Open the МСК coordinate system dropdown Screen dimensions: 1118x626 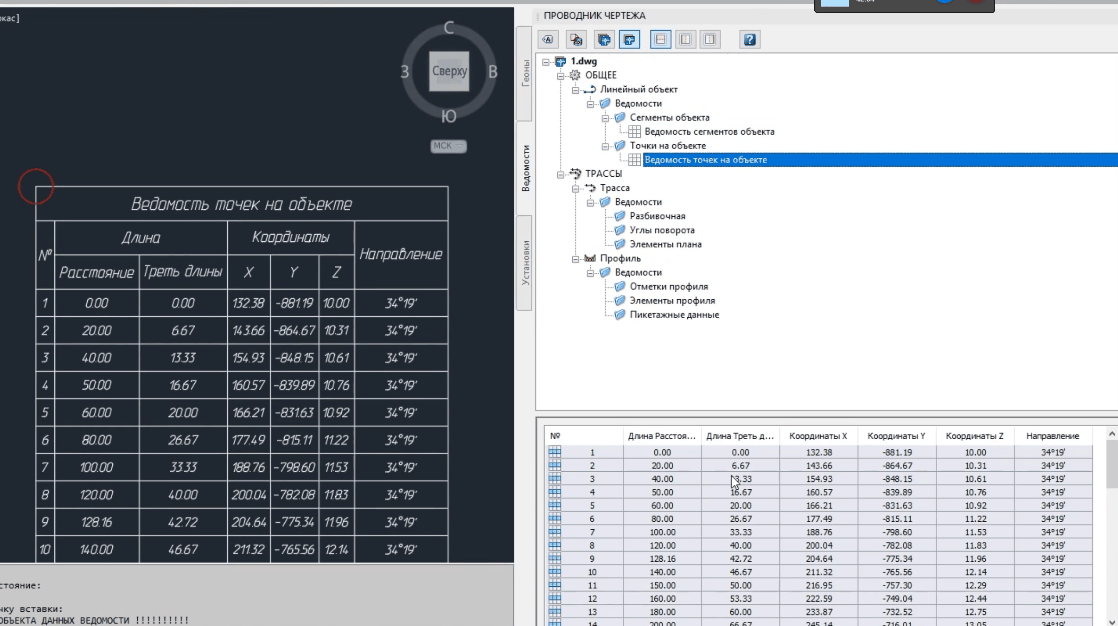pyautogui.click(x=449, y=146)
